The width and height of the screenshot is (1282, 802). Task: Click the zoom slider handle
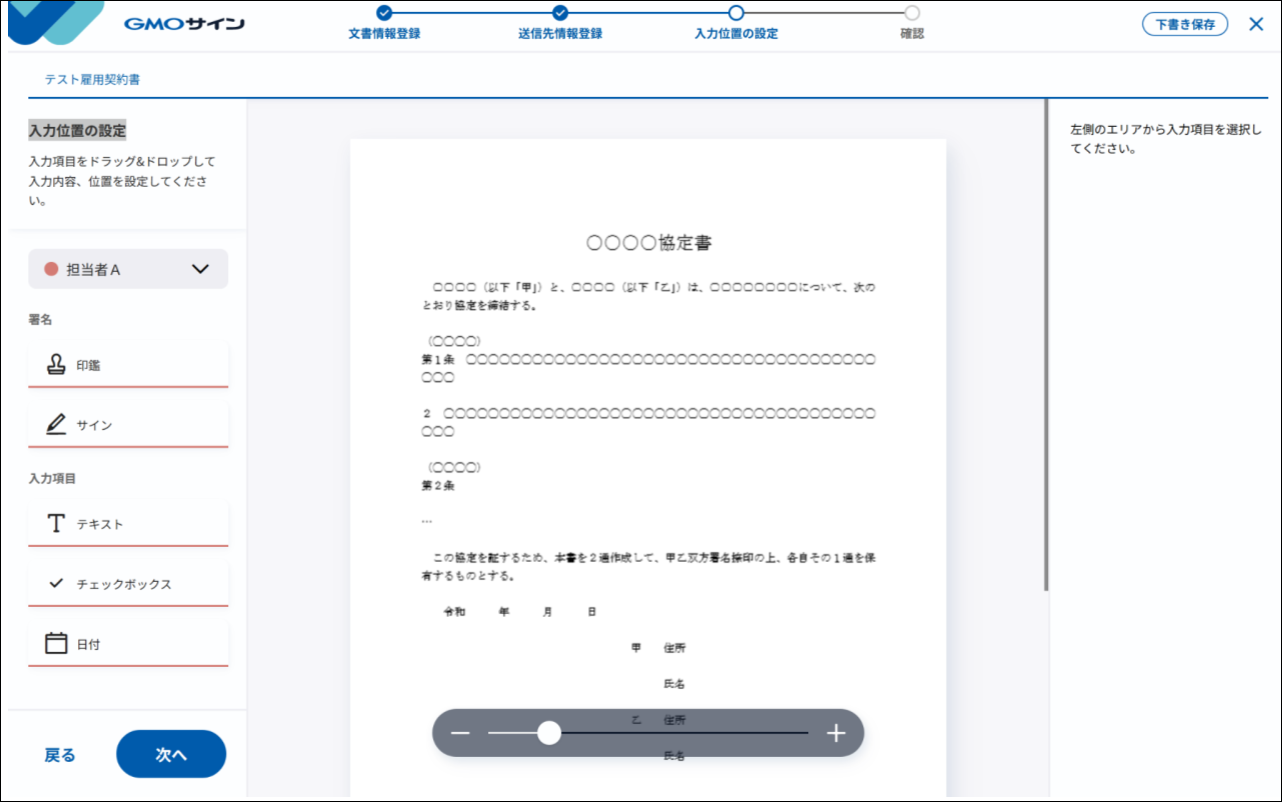tap(549, 733)
